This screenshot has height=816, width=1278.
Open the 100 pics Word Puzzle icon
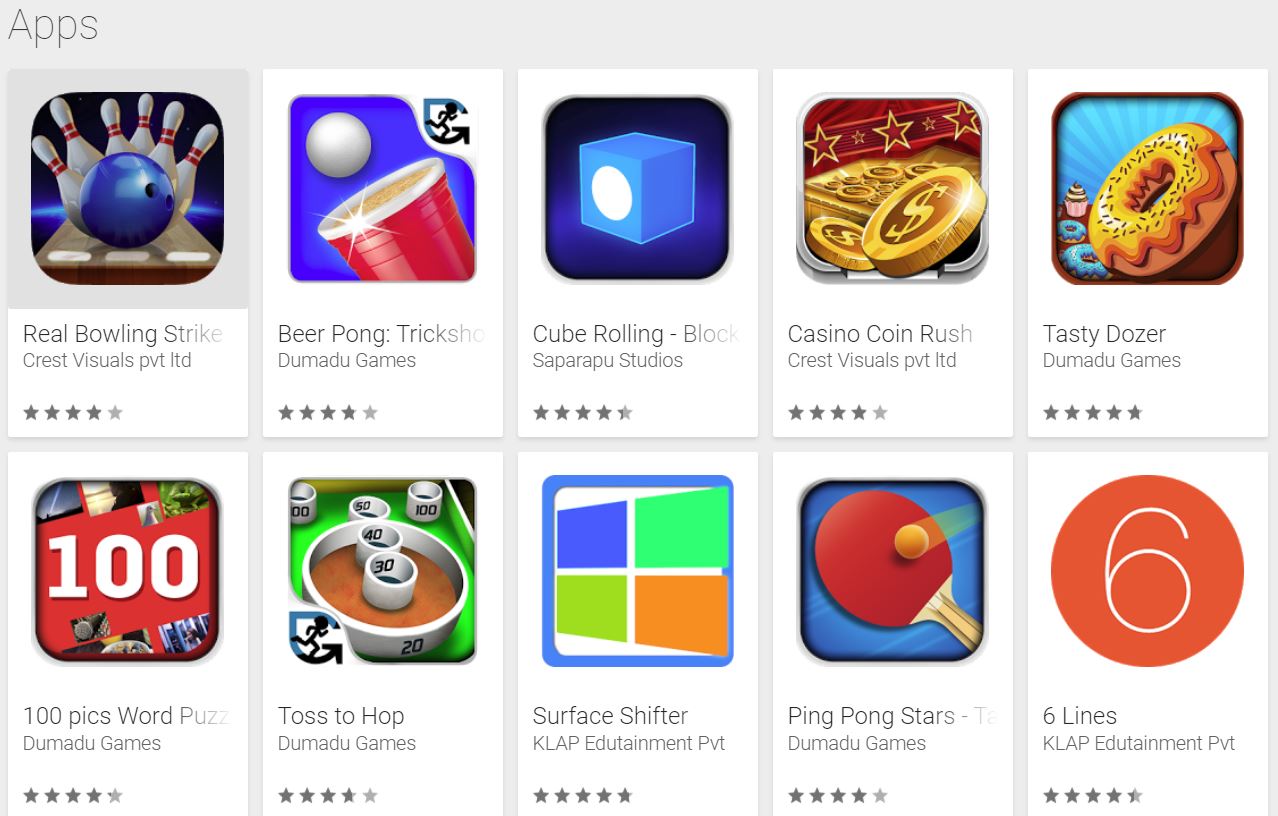pos(128,571)
